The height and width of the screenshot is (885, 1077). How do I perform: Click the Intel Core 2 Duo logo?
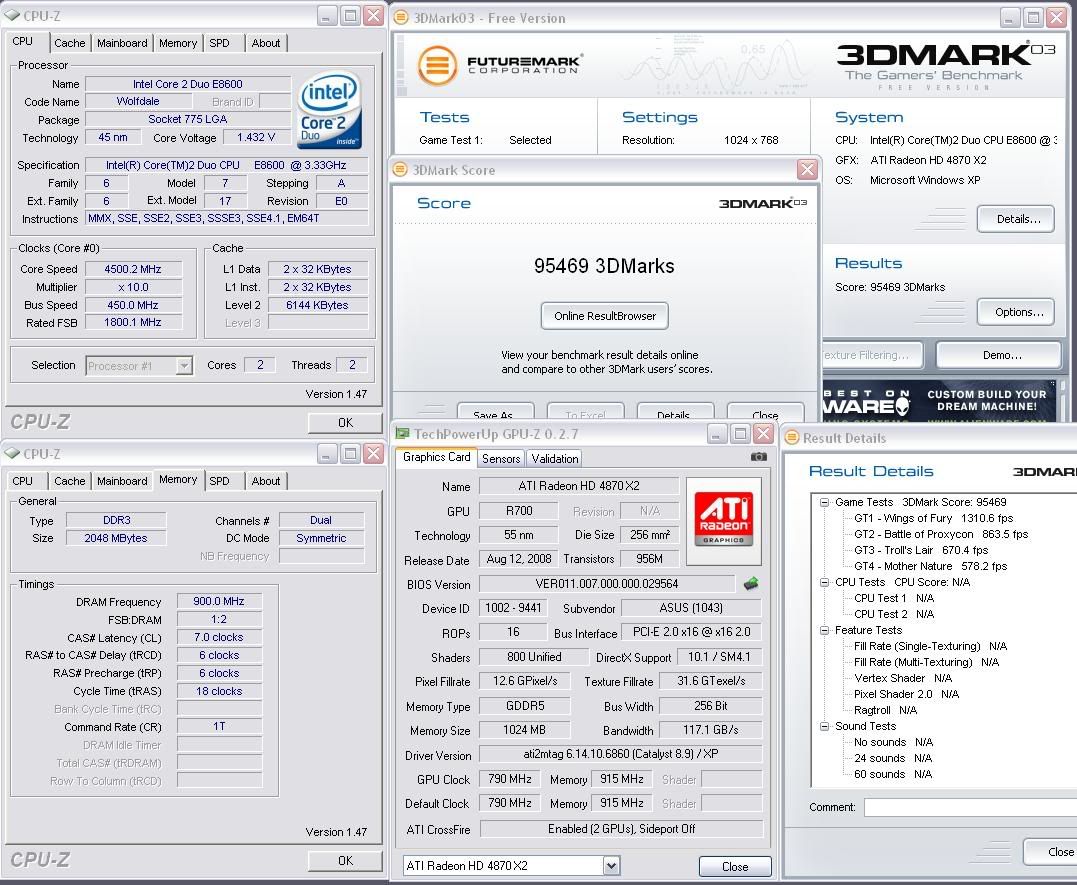pos(330,111)
